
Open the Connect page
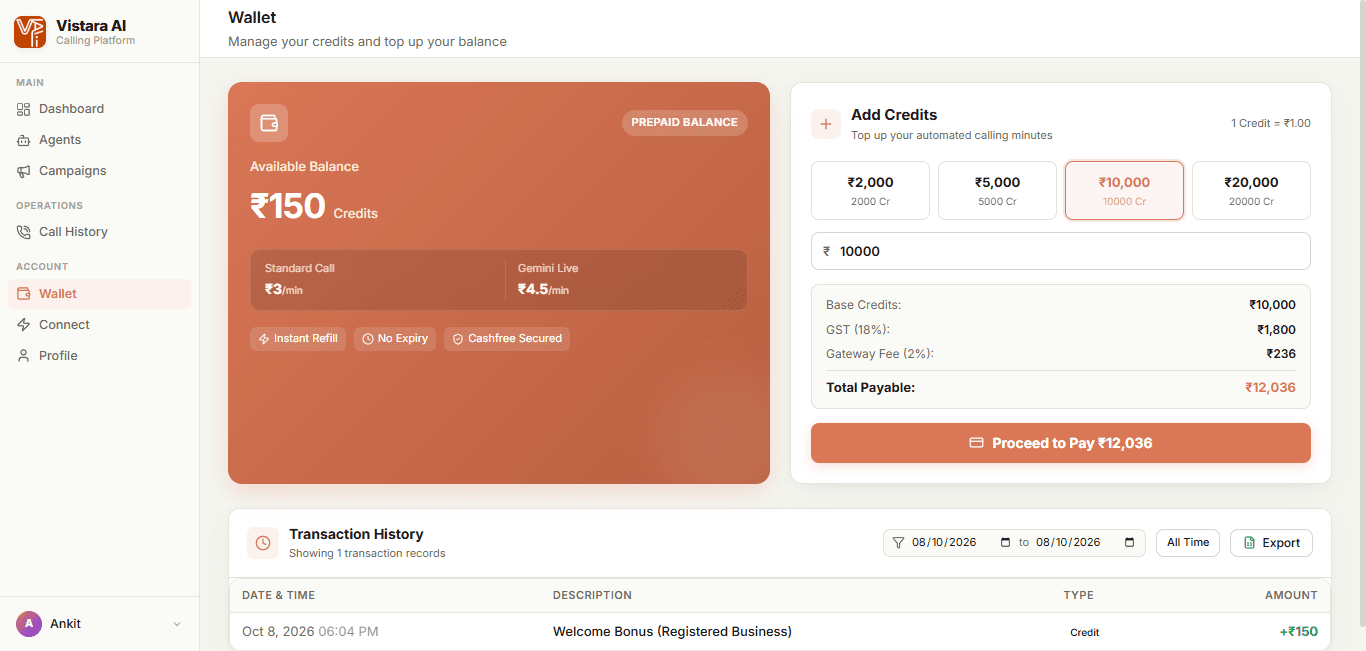click(x=99, y=325)
